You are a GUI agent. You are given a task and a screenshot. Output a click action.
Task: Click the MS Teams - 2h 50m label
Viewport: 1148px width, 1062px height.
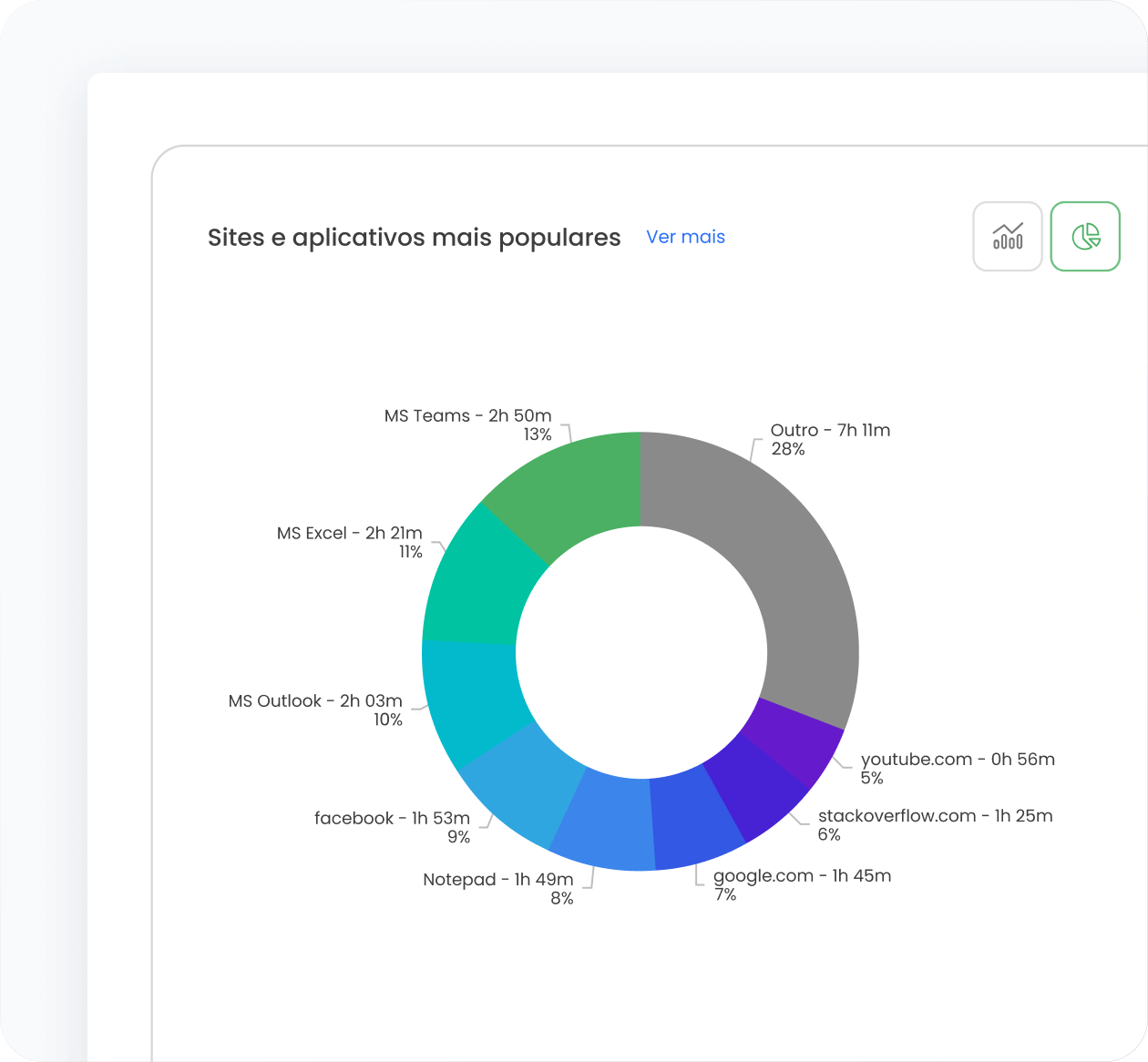coord(467,415)
